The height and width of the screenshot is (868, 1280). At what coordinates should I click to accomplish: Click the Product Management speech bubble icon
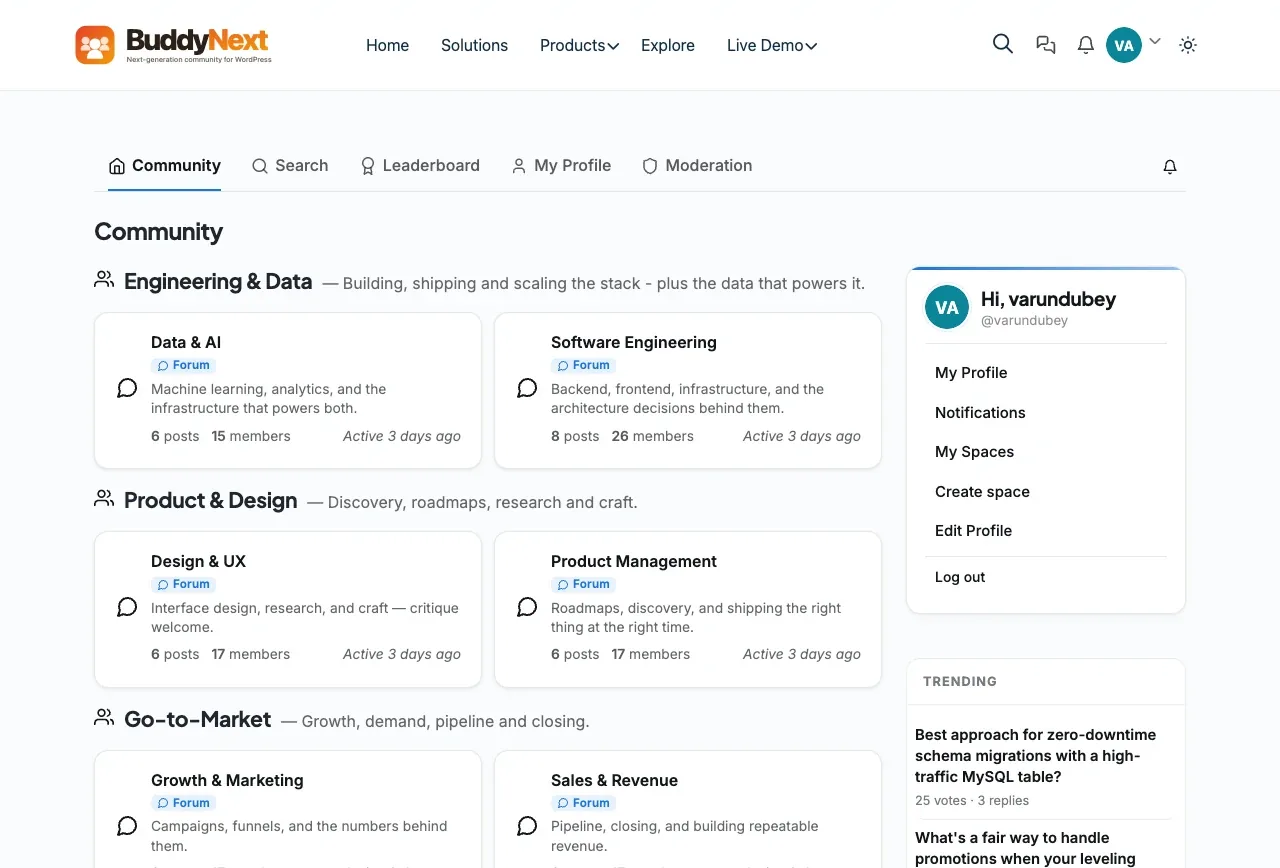(x=527, y=607)
